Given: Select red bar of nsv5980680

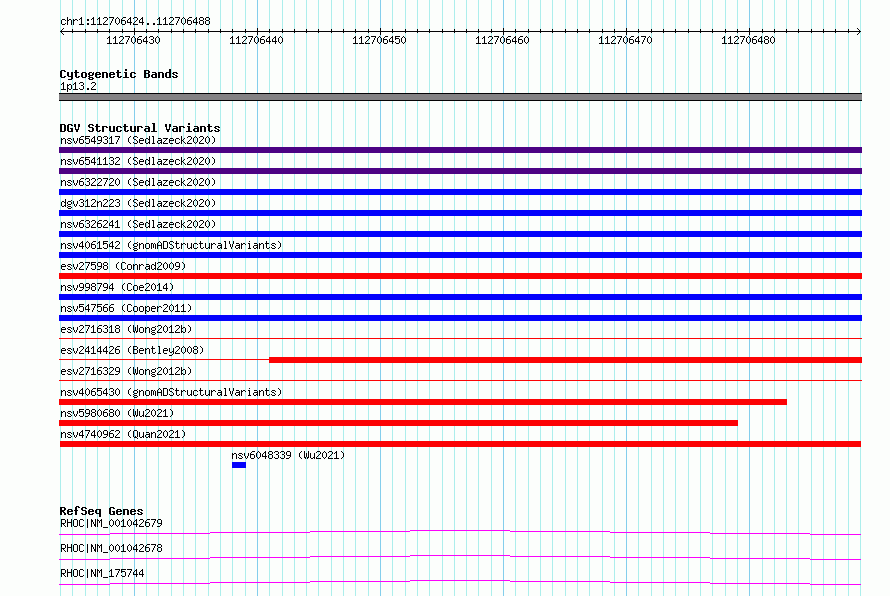Looking at the screenshot, I should click(x=398, y=423).
